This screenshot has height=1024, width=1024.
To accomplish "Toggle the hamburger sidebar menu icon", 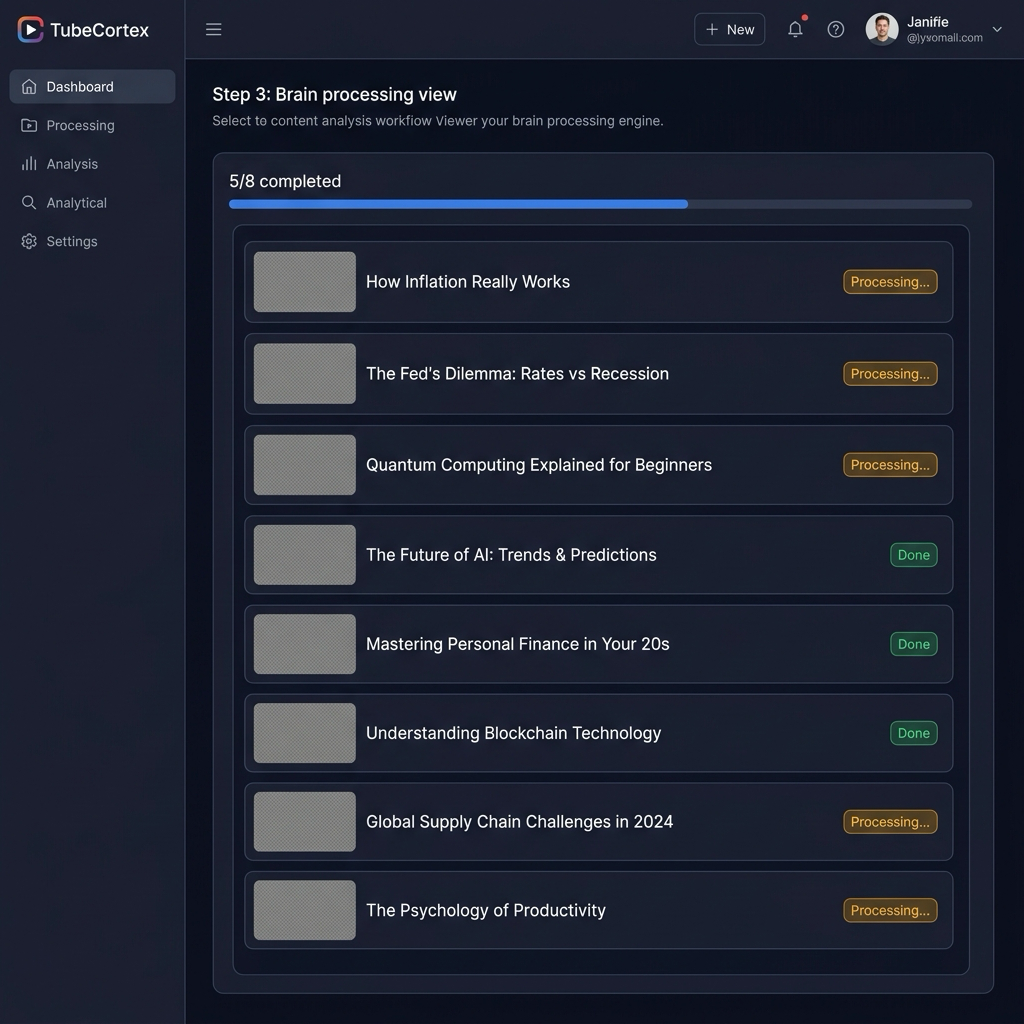I will coord(214,29).
